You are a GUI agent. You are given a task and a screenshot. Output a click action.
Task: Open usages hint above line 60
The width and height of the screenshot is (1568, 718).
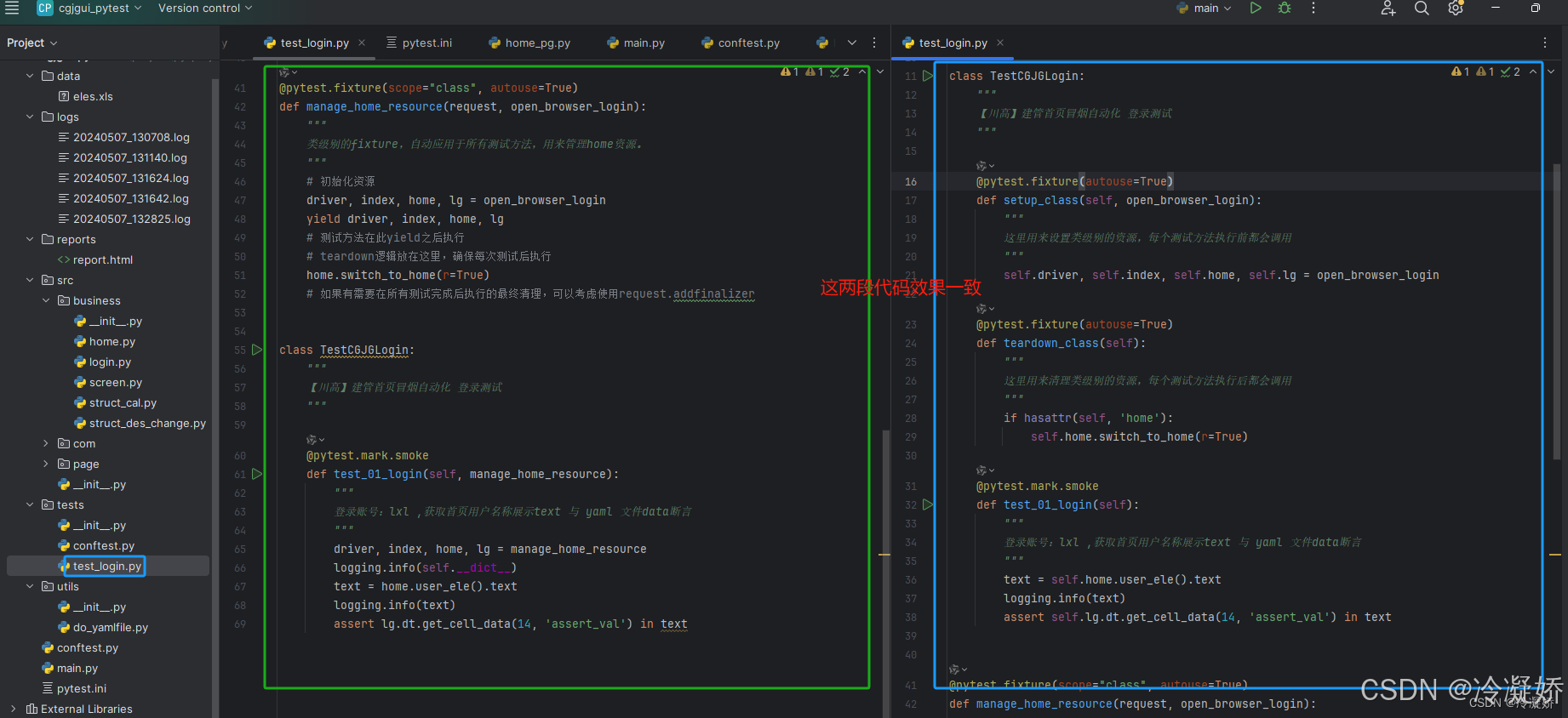316,440
